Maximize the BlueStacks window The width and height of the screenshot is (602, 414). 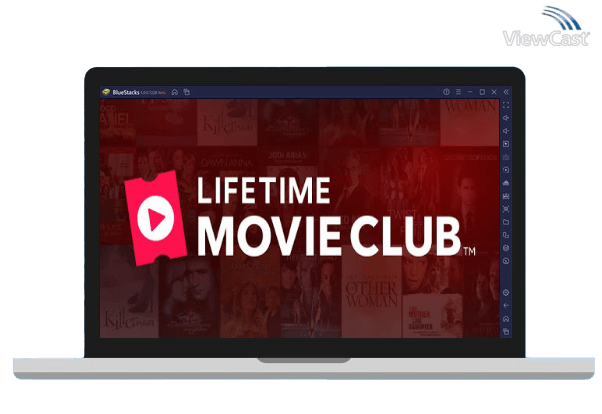482,92
